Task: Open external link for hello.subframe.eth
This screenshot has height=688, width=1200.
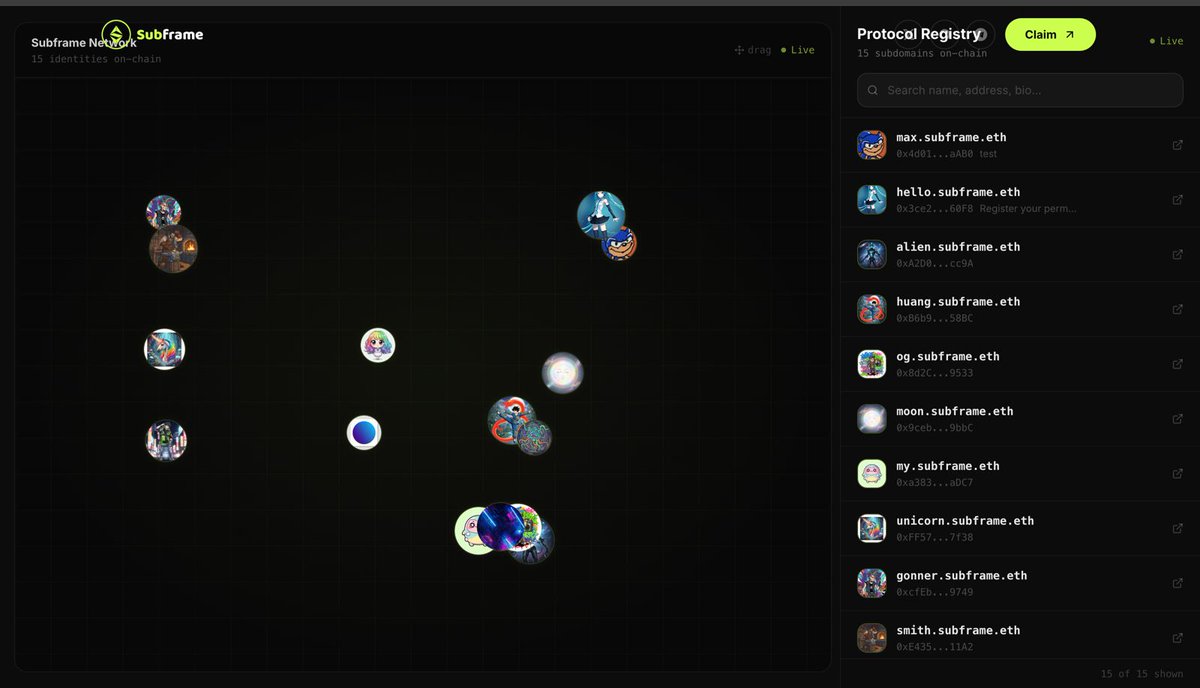Action: (1177, 200)
